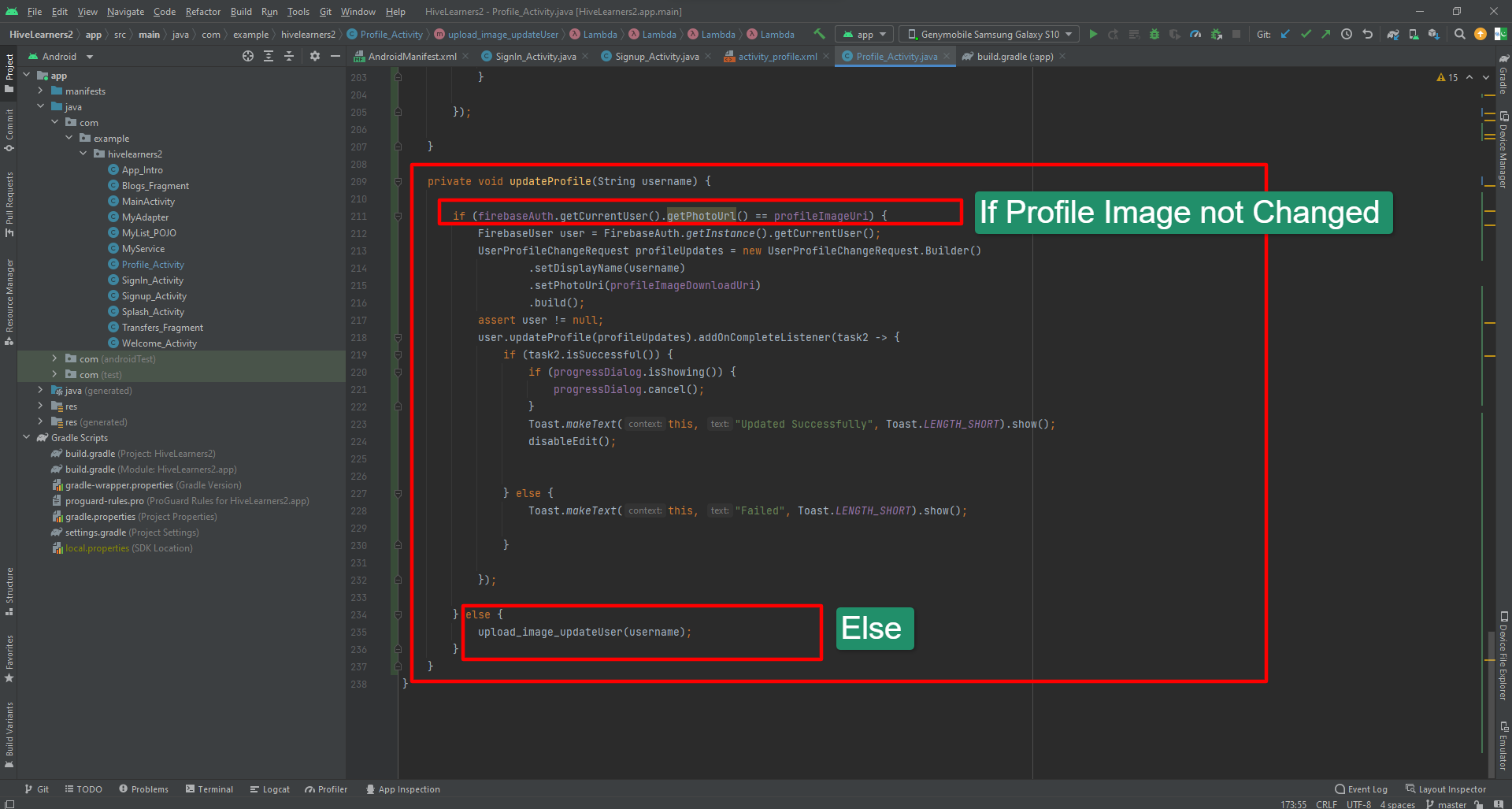Toggle the Device File Explorer side button
Screen dimensions: 1512x809
[1503, 655]
